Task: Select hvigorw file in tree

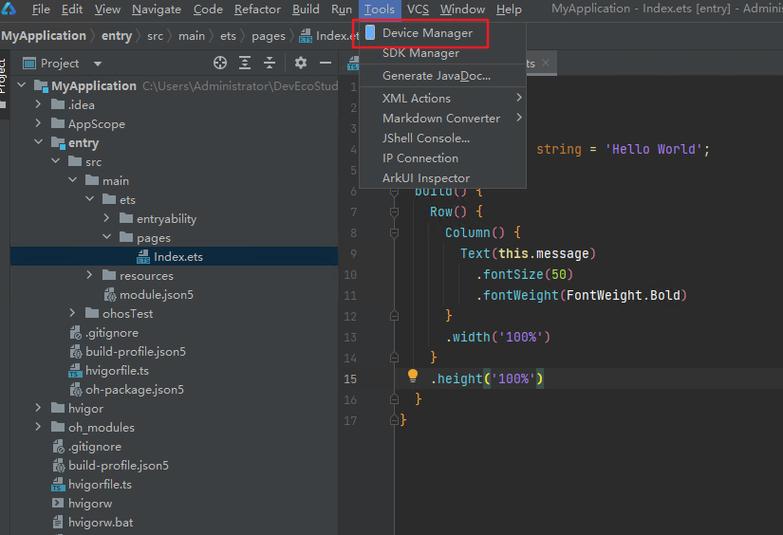Action: pos(90,504)
